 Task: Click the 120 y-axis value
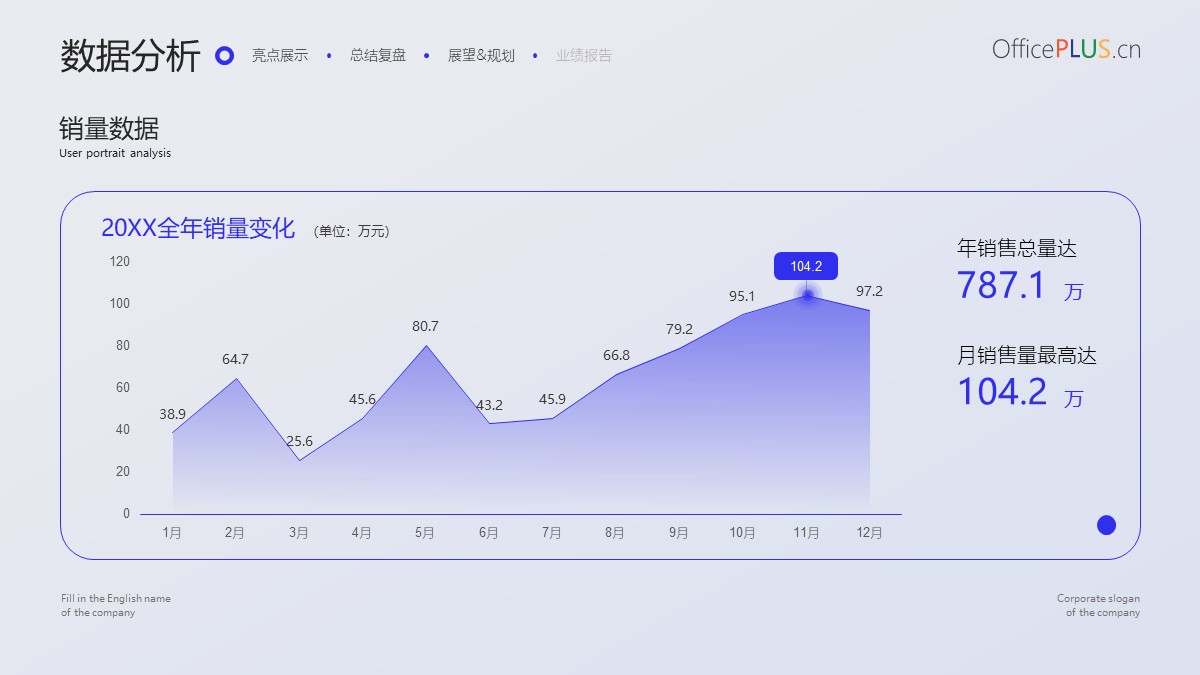coord(120,262)
